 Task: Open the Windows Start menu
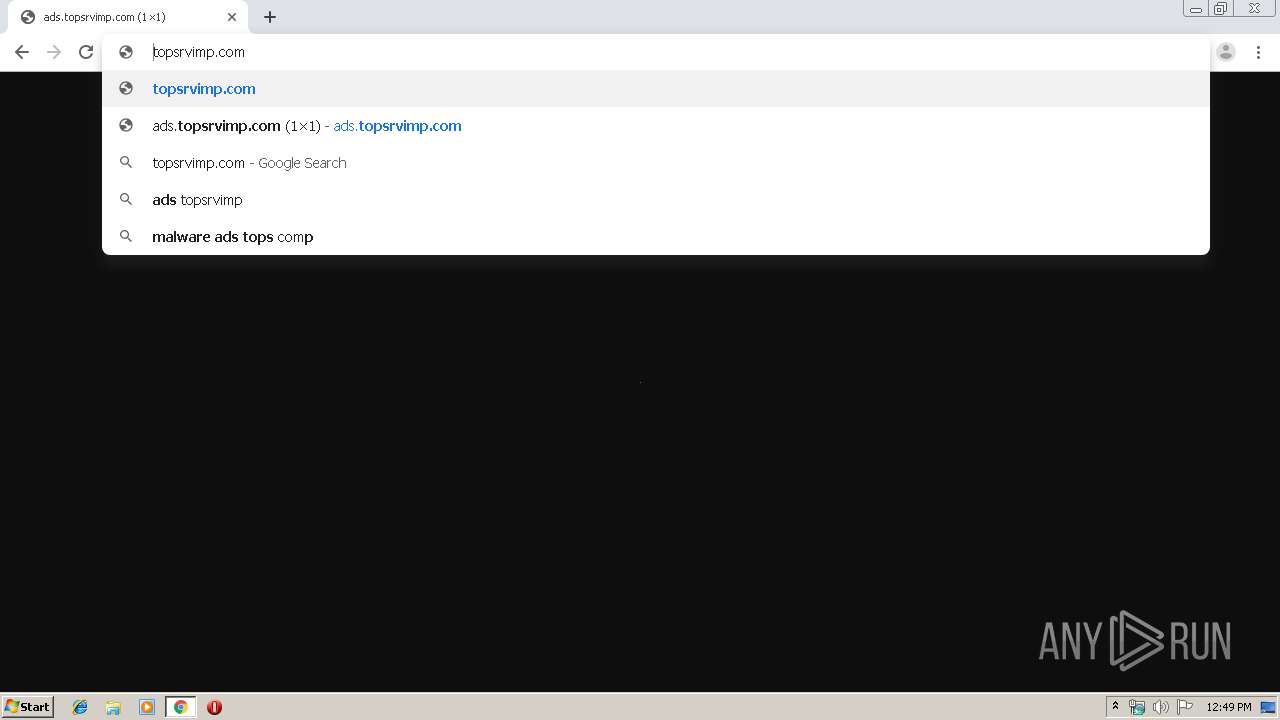tap(27, 706)
